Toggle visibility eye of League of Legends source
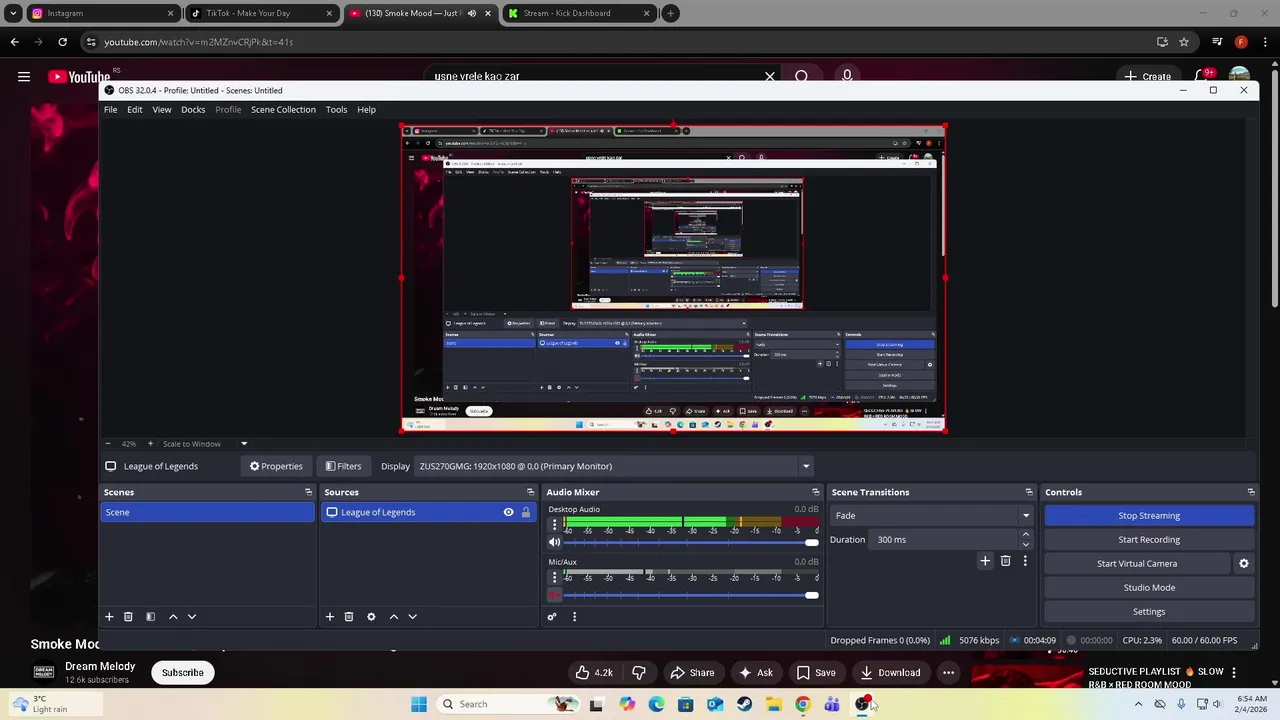Image resolution: width=1280 pixels, height=720 pixels. click(x=508, y=512)
